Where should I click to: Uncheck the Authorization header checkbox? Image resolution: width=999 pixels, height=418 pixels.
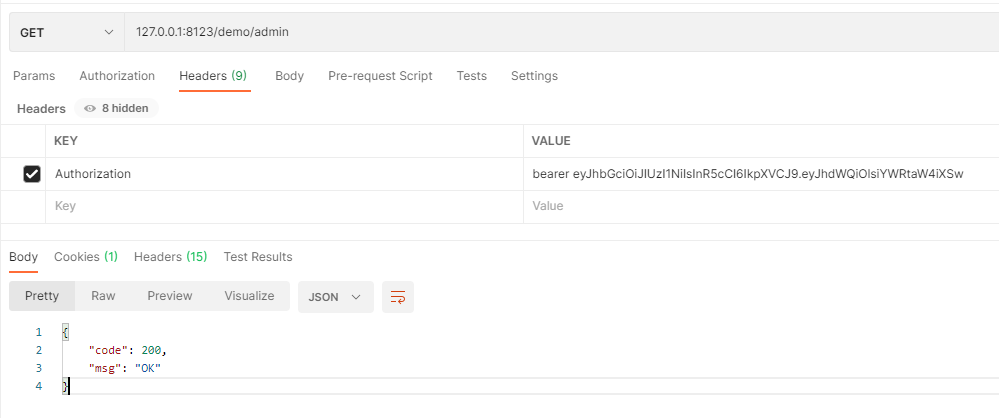(x=32, y=174)
